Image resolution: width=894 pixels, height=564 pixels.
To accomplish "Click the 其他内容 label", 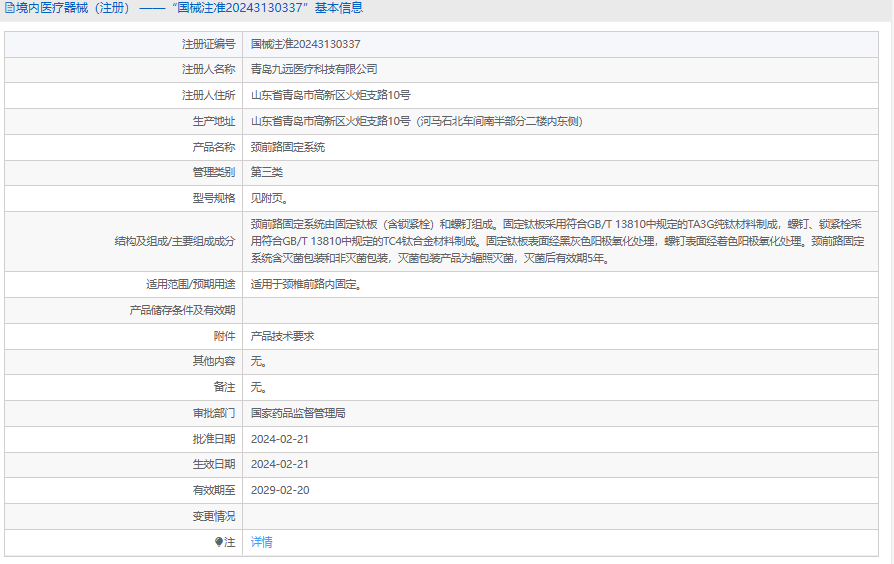I will [214, 361].
